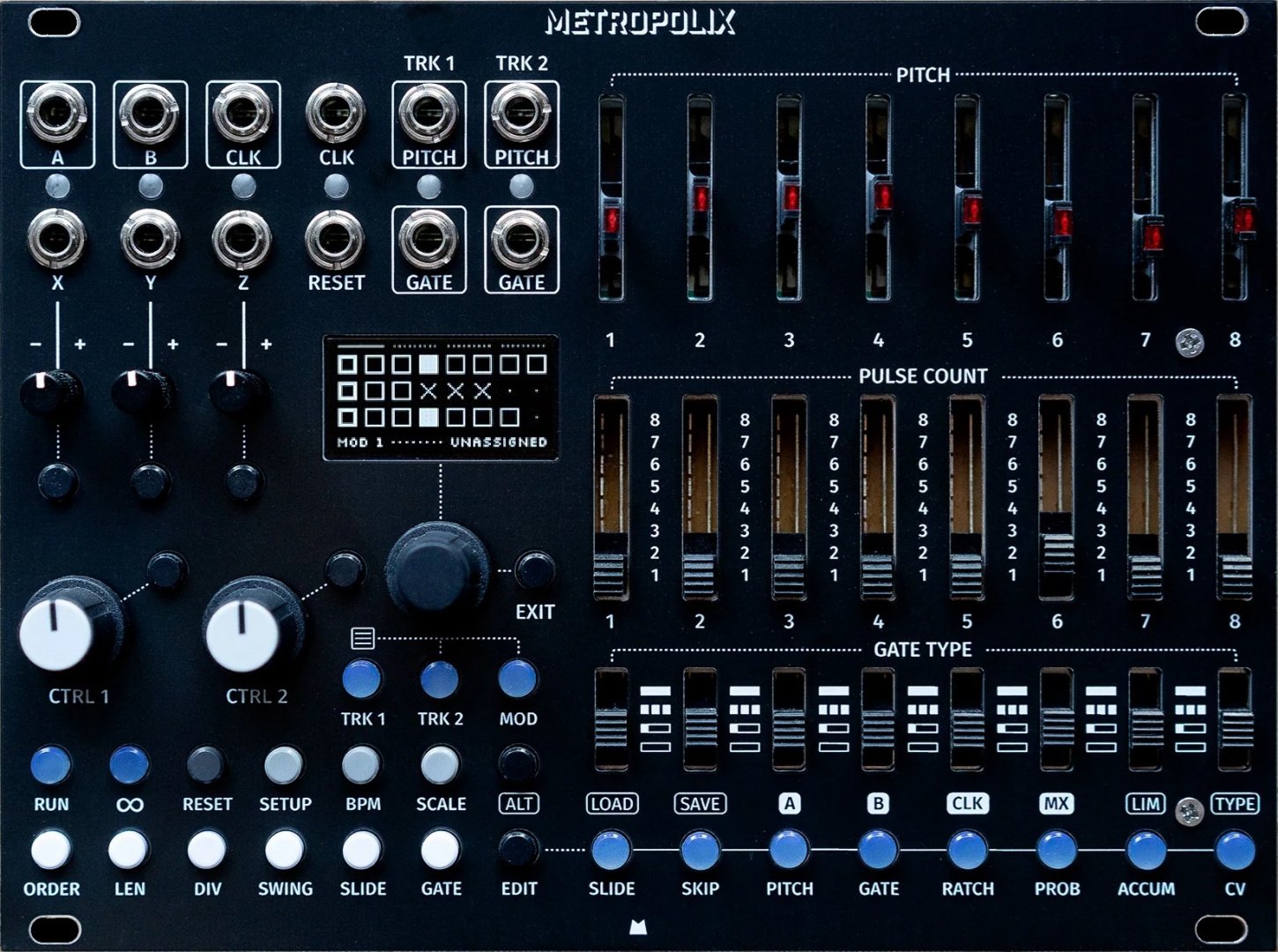
Task: Click the SAVE label above SKIP
Action: click(700, 803)
